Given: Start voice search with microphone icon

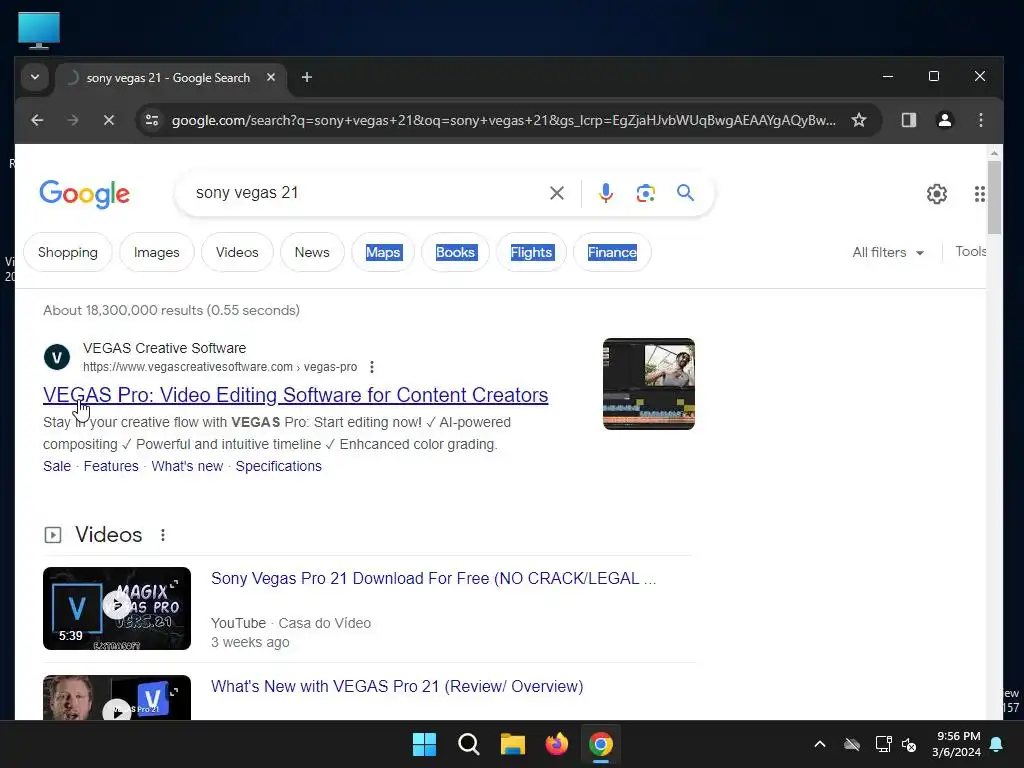Looking at the screenshot, I should [605, 193].
